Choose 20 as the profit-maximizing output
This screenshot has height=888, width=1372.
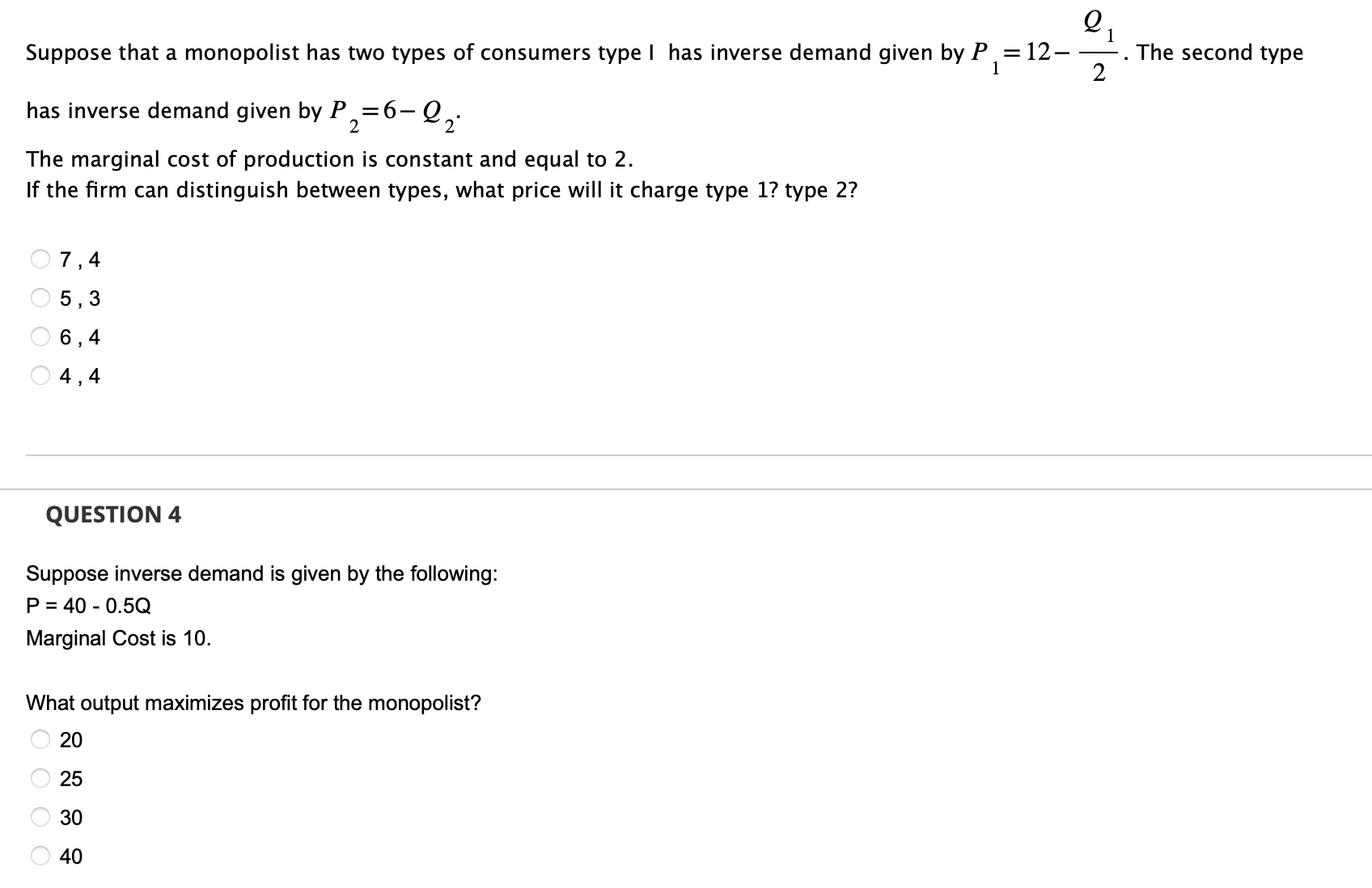(40, 738)
